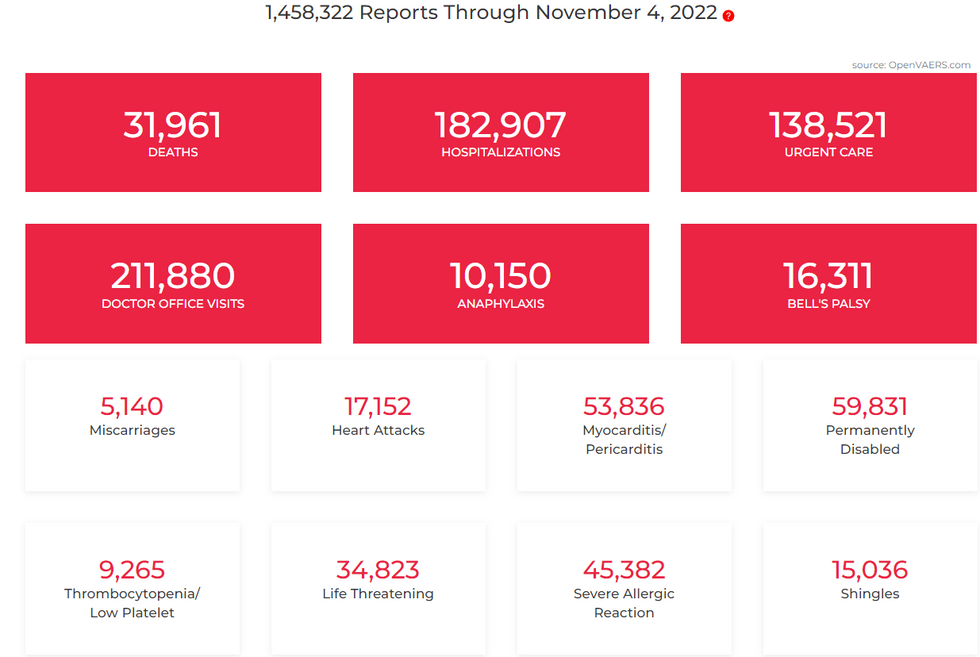Click the 211,880 Doctor Office Visits tile
The width and height of the screenshot is (980, 657).
[173, 283]
